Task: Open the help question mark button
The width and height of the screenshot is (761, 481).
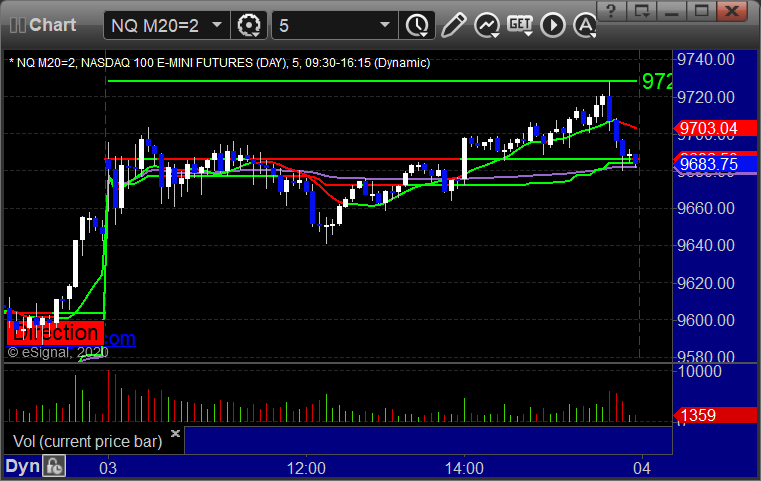Action: pos(612,11)
